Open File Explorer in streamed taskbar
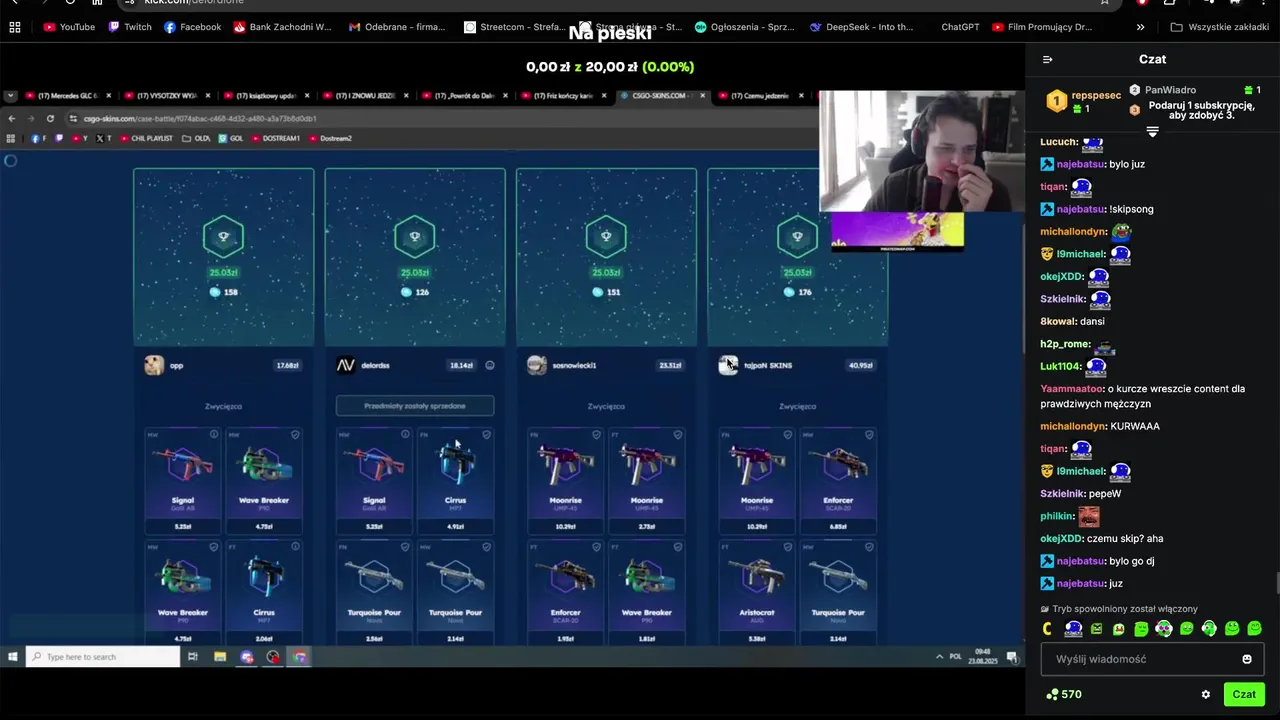 click(219, 657)
